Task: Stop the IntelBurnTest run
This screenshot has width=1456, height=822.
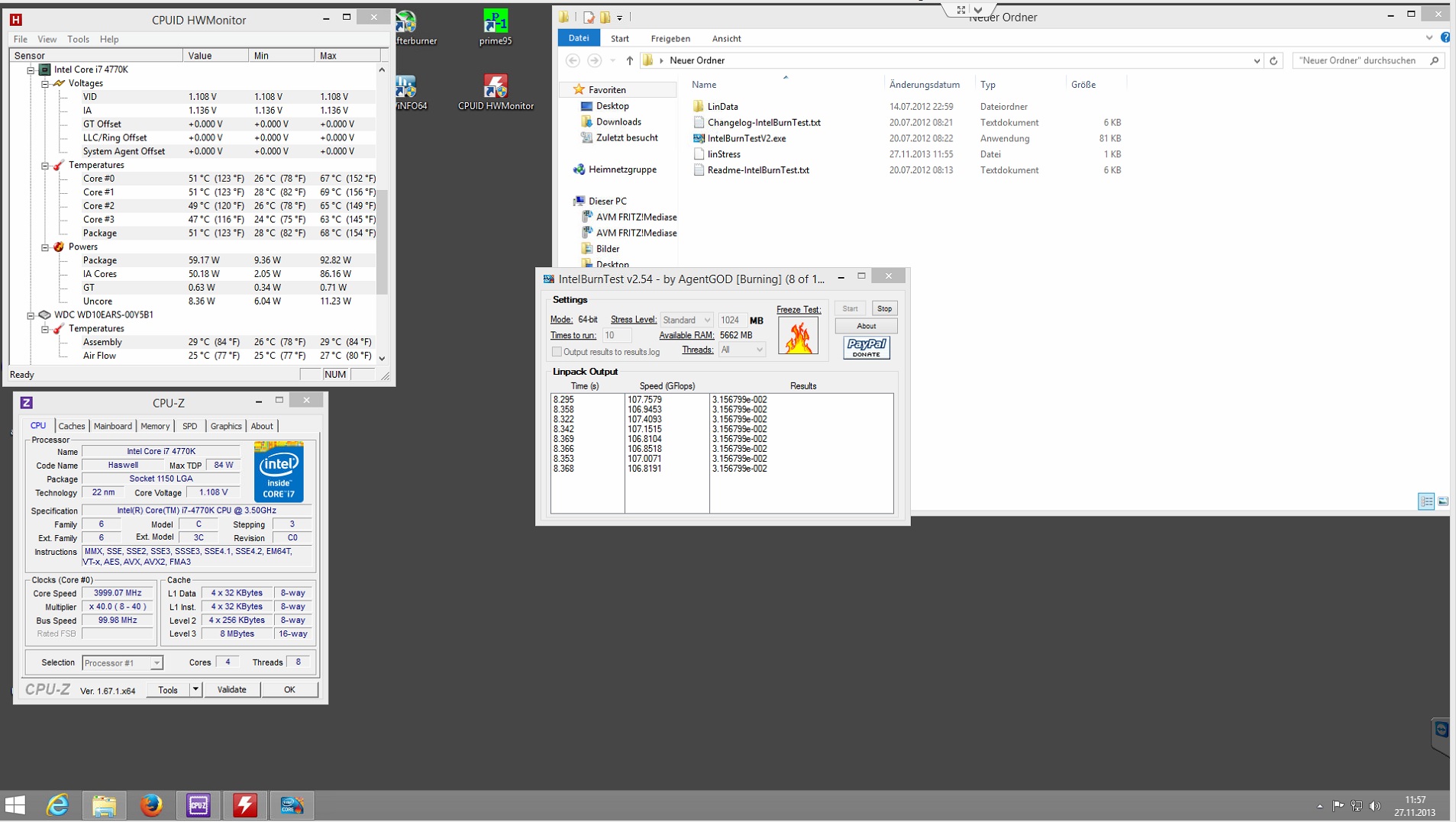Action: [884, 308]
